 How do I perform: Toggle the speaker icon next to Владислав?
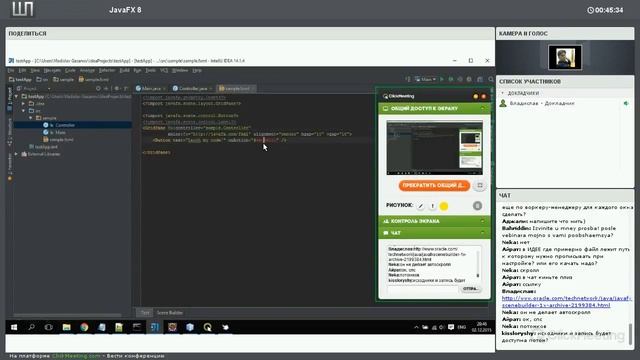626,104
